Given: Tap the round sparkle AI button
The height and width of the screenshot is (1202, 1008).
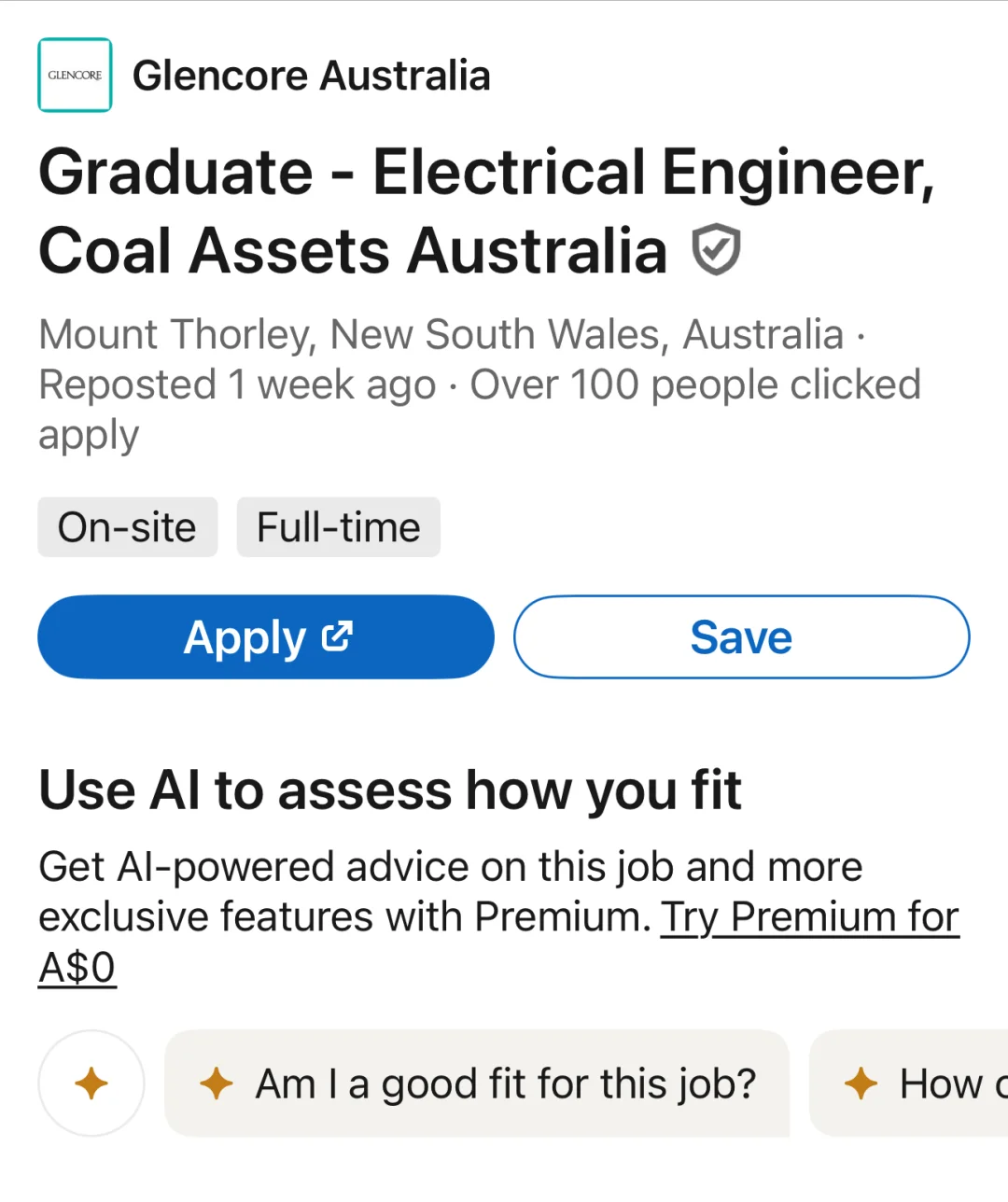Looking at the screenshot, I should pos(91,1083).
